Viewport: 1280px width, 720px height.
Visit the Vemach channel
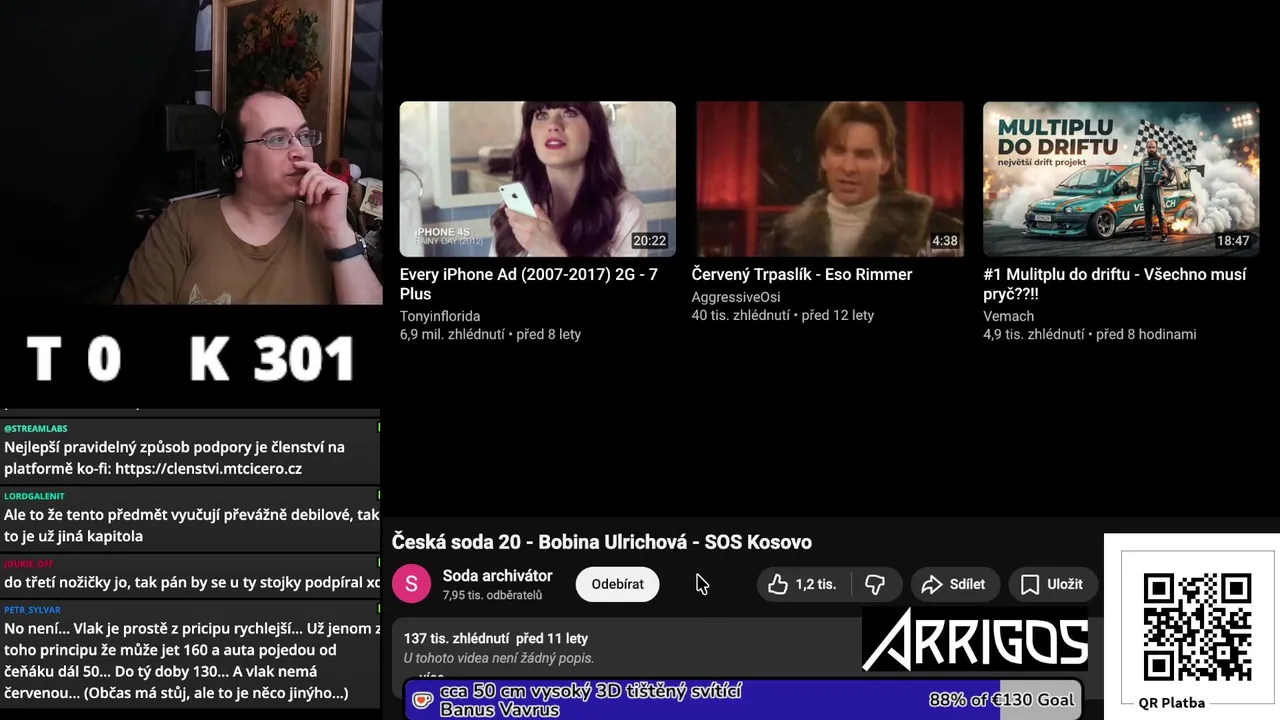coord(1008,316)
